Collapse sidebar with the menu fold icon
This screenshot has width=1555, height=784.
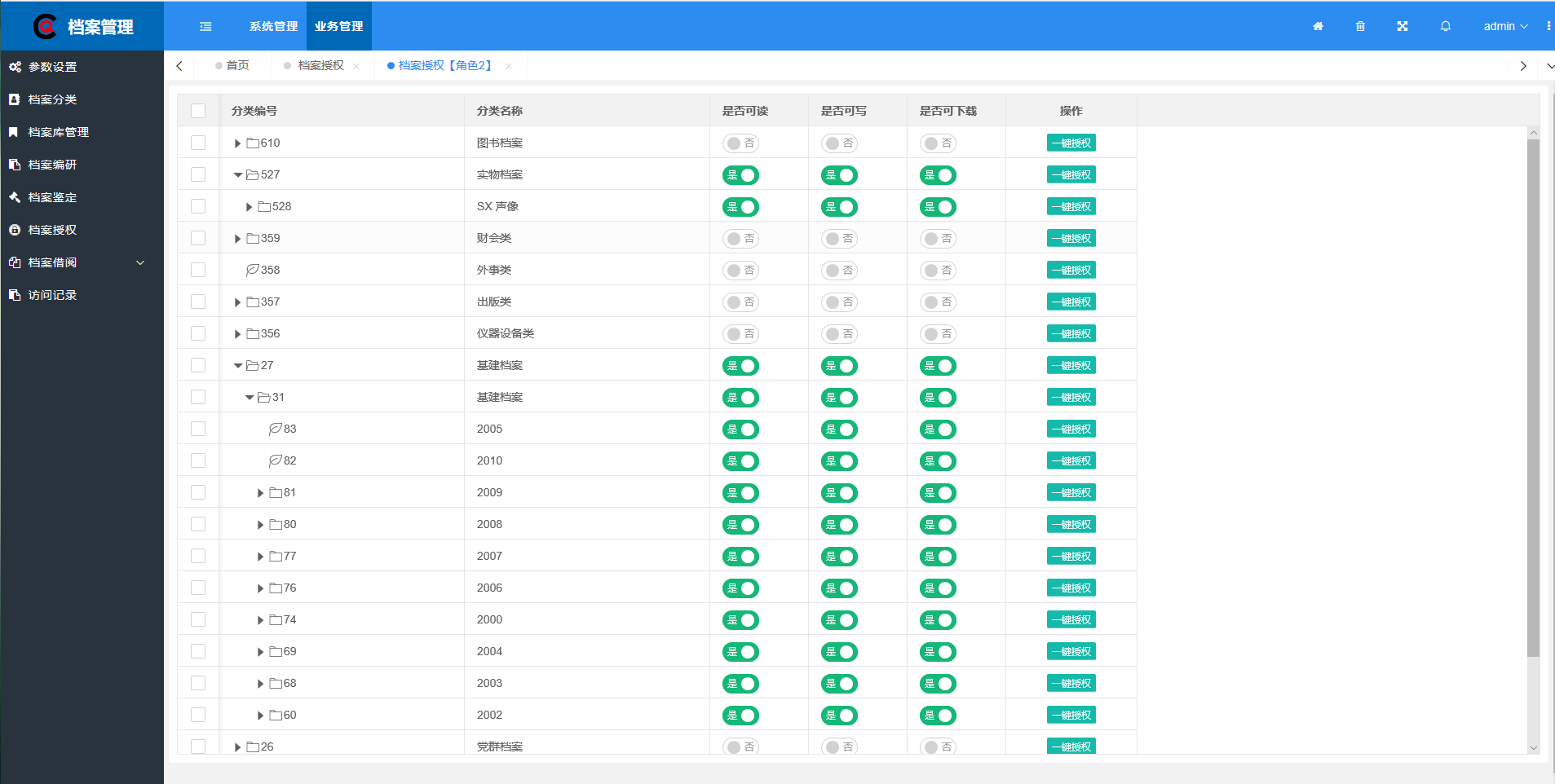click(x=205, y=26)
